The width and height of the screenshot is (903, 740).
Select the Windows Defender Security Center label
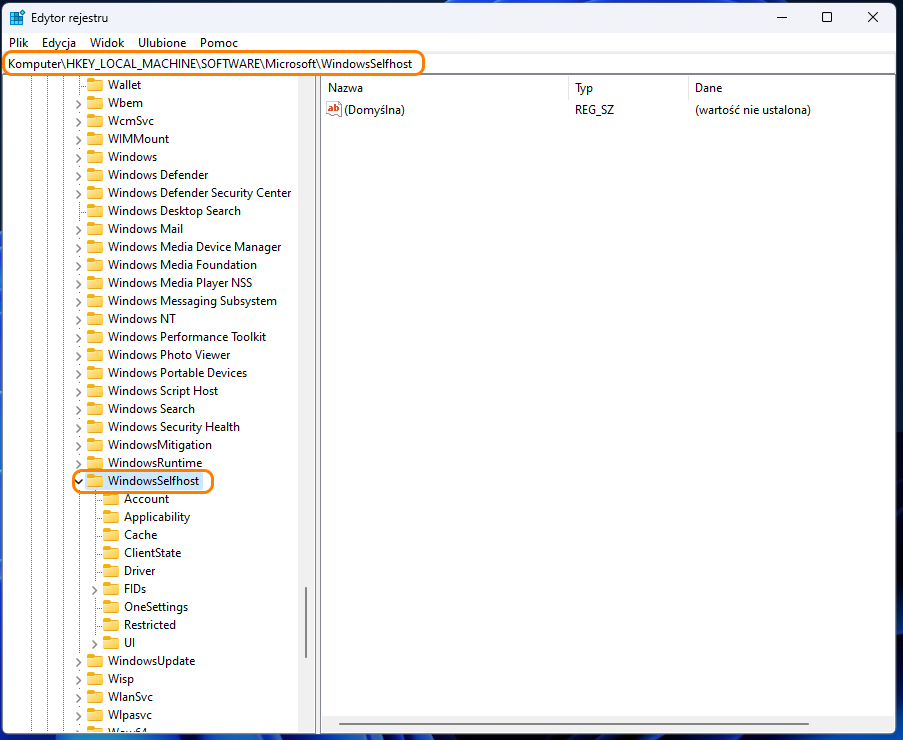tap(199, 192)
